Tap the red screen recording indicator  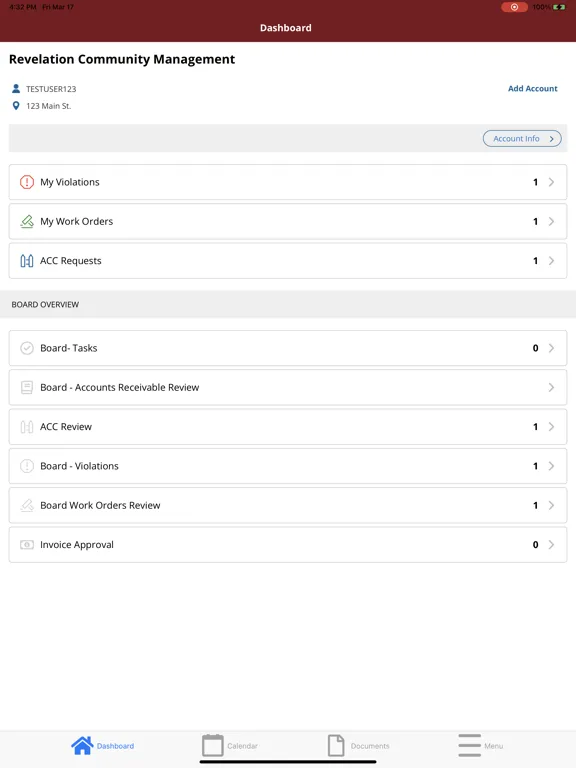coord(514,7)
